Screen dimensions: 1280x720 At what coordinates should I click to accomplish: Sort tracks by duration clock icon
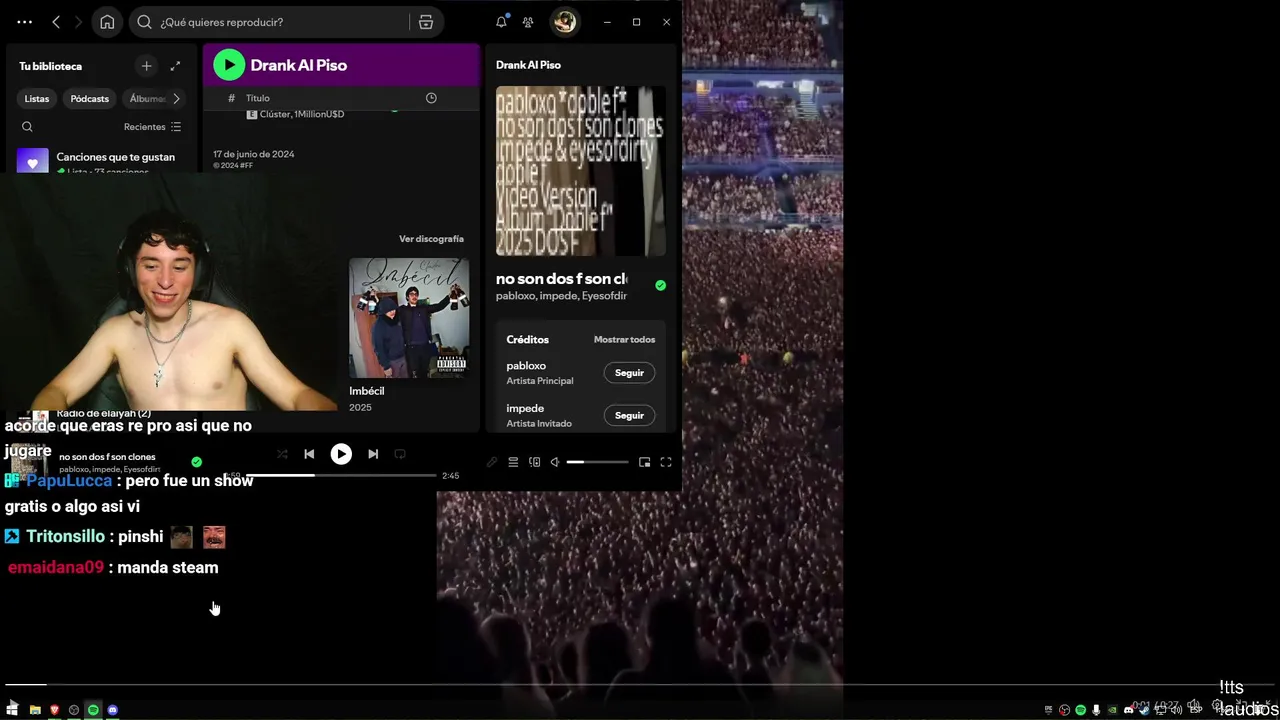[431, 98]
